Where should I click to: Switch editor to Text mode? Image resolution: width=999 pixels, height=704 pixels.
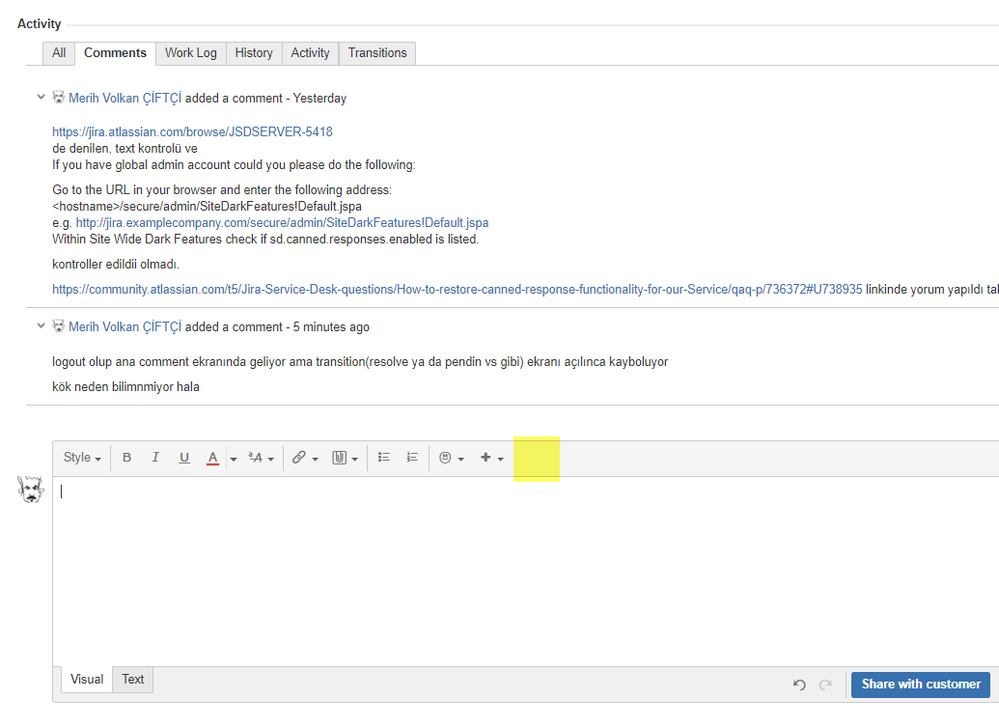coord(133,679)
